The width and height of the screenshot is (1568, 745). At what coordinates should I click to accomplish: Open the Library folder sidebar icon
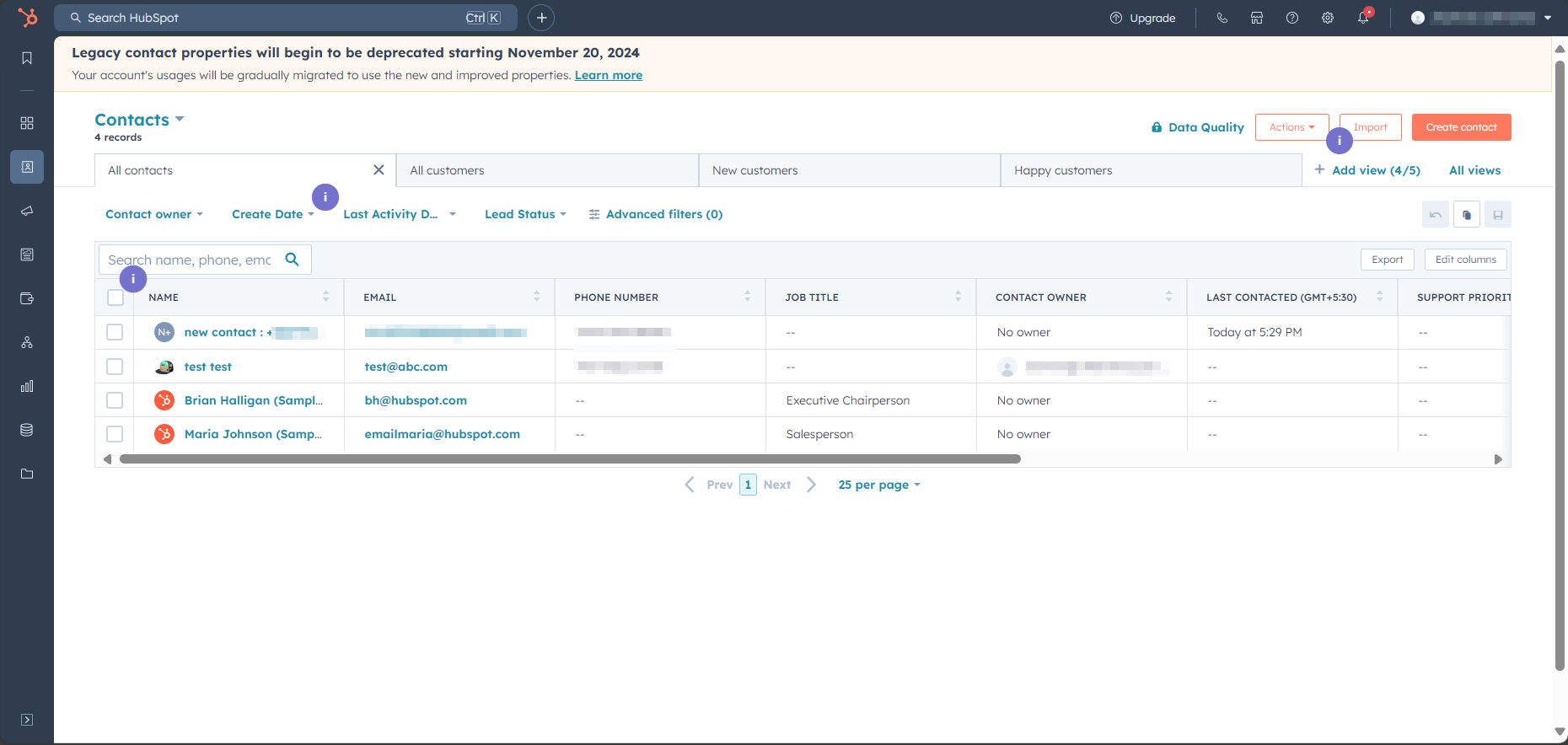click(27, 474)
